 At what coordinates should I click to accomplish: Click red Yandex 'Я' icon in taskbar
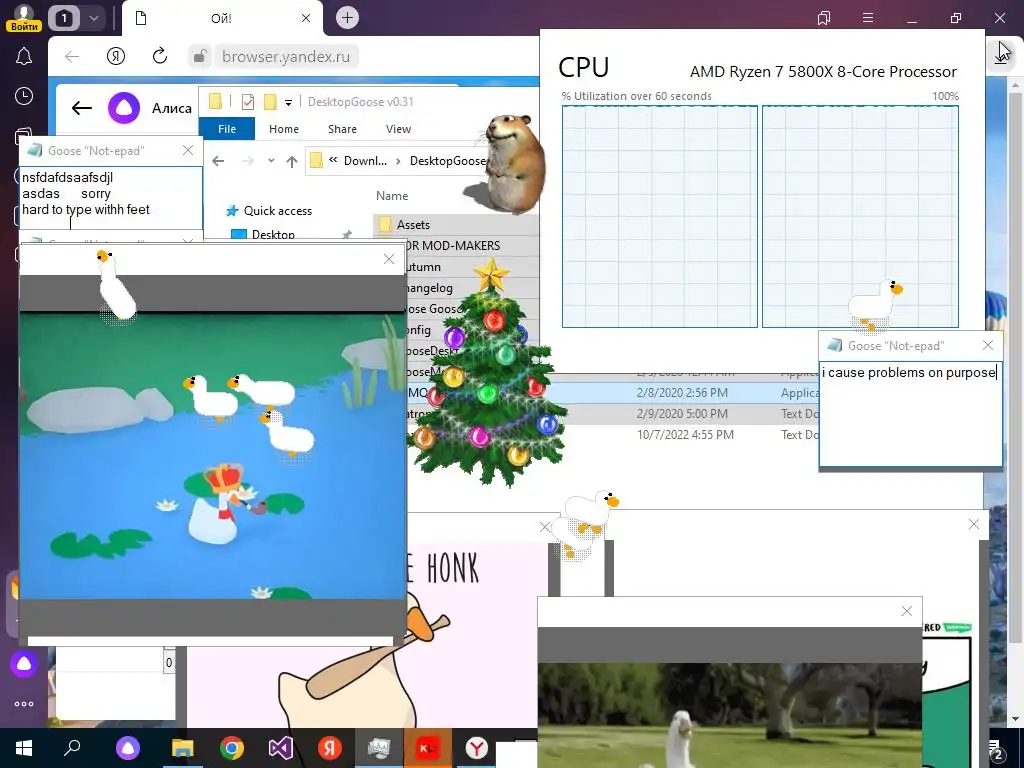pyautogui.click(x=330, y=748)
